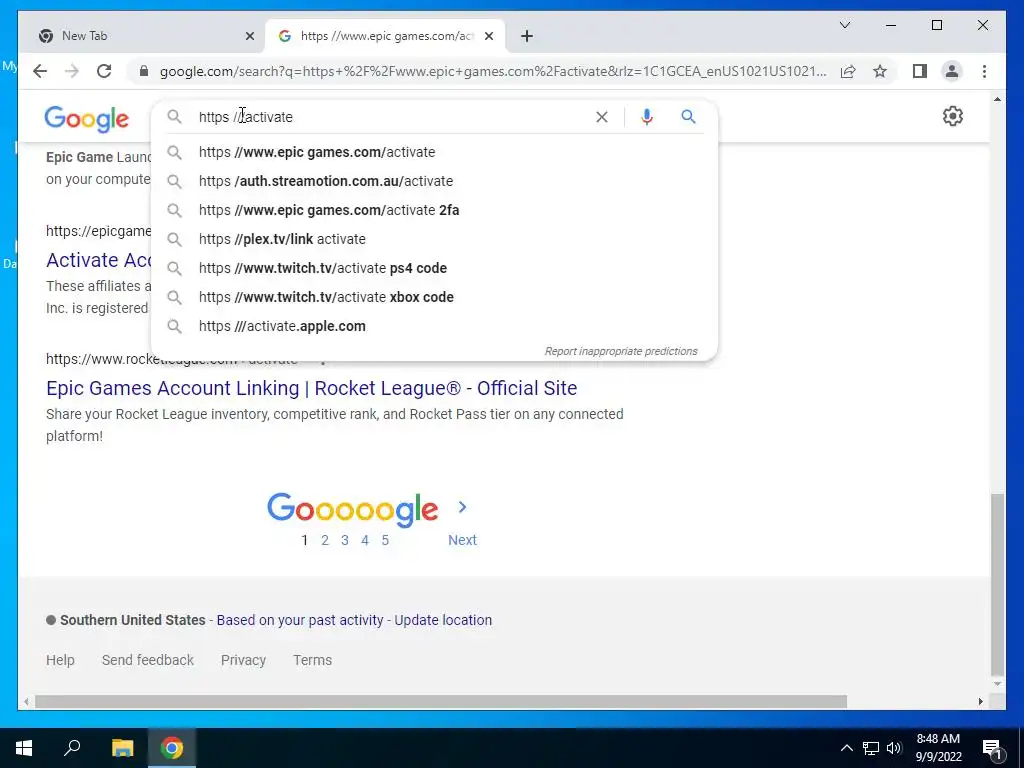Open the Chrome profile avatar
Screen dimensions: 1024x768
[952, 71]
